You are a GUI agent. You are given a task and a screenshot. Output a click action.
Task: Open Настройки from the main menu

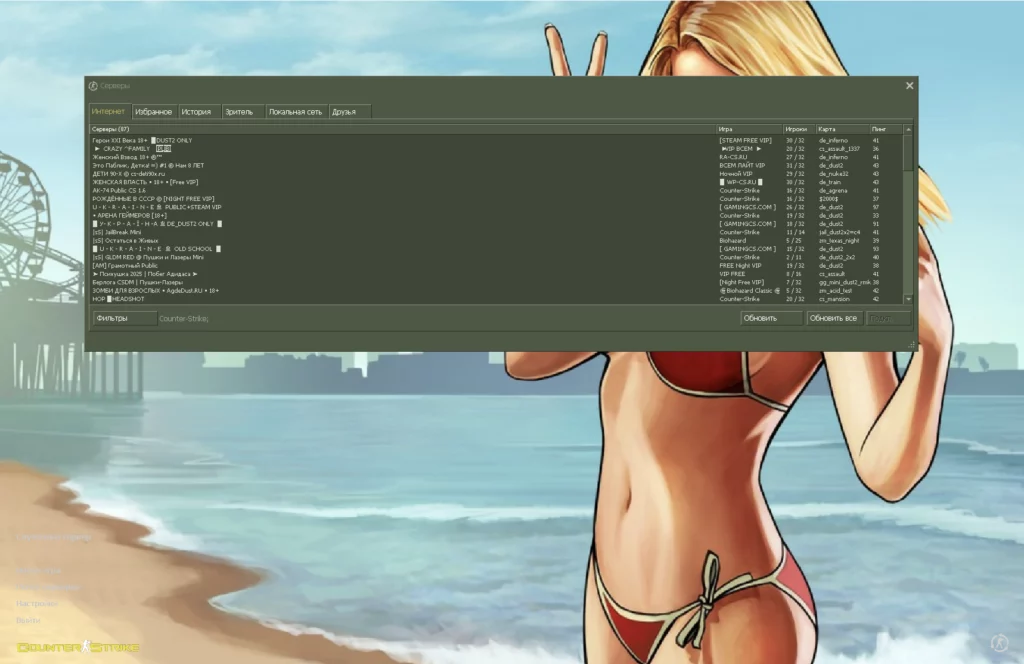coord(37,603)
